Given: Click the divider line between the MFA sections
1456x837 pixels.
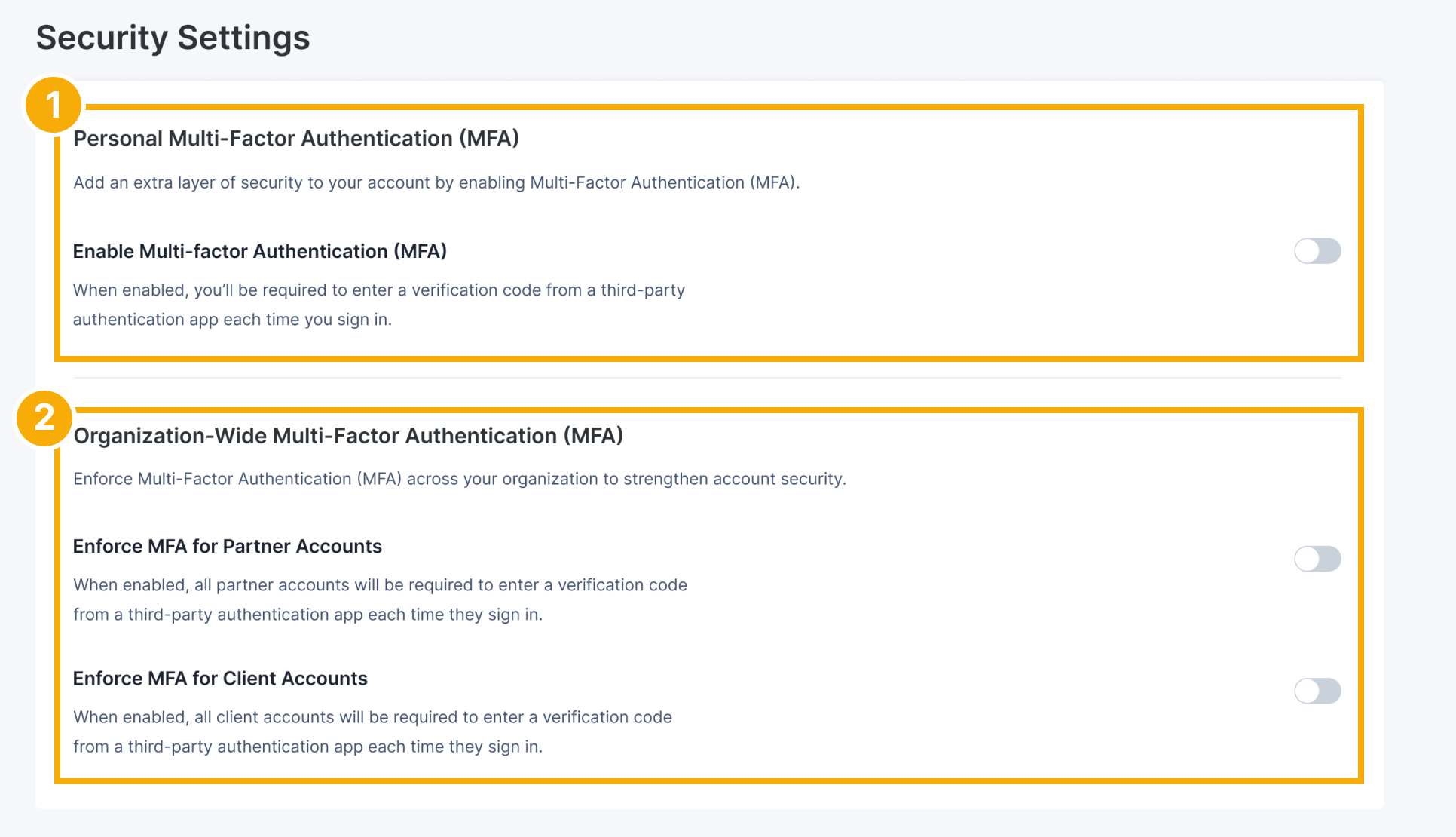Looking at the screenshot, I should [x=706, y=377].
